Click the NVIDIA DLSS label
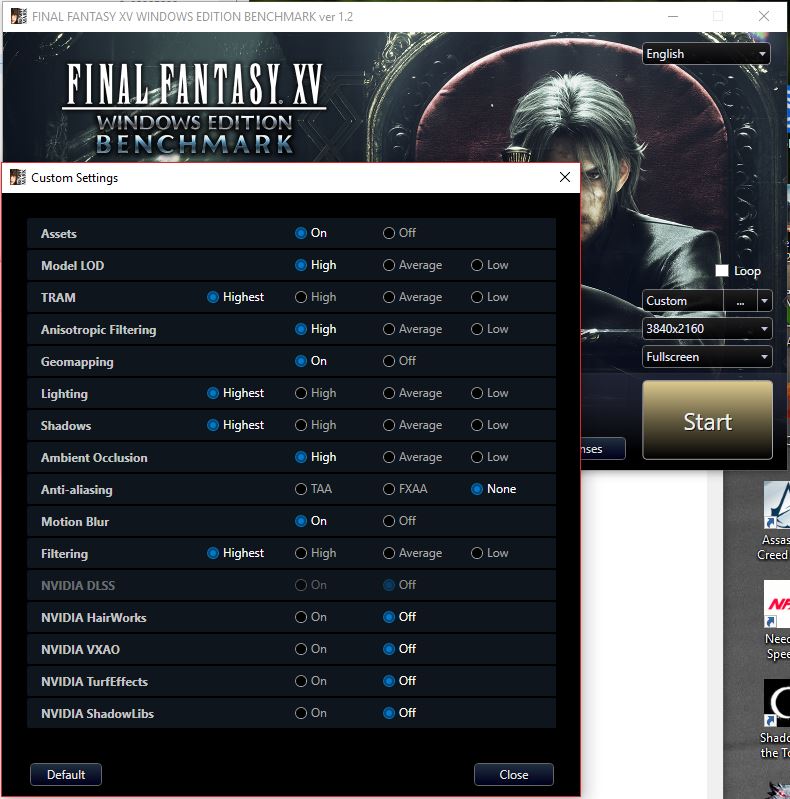 [78, 585]
